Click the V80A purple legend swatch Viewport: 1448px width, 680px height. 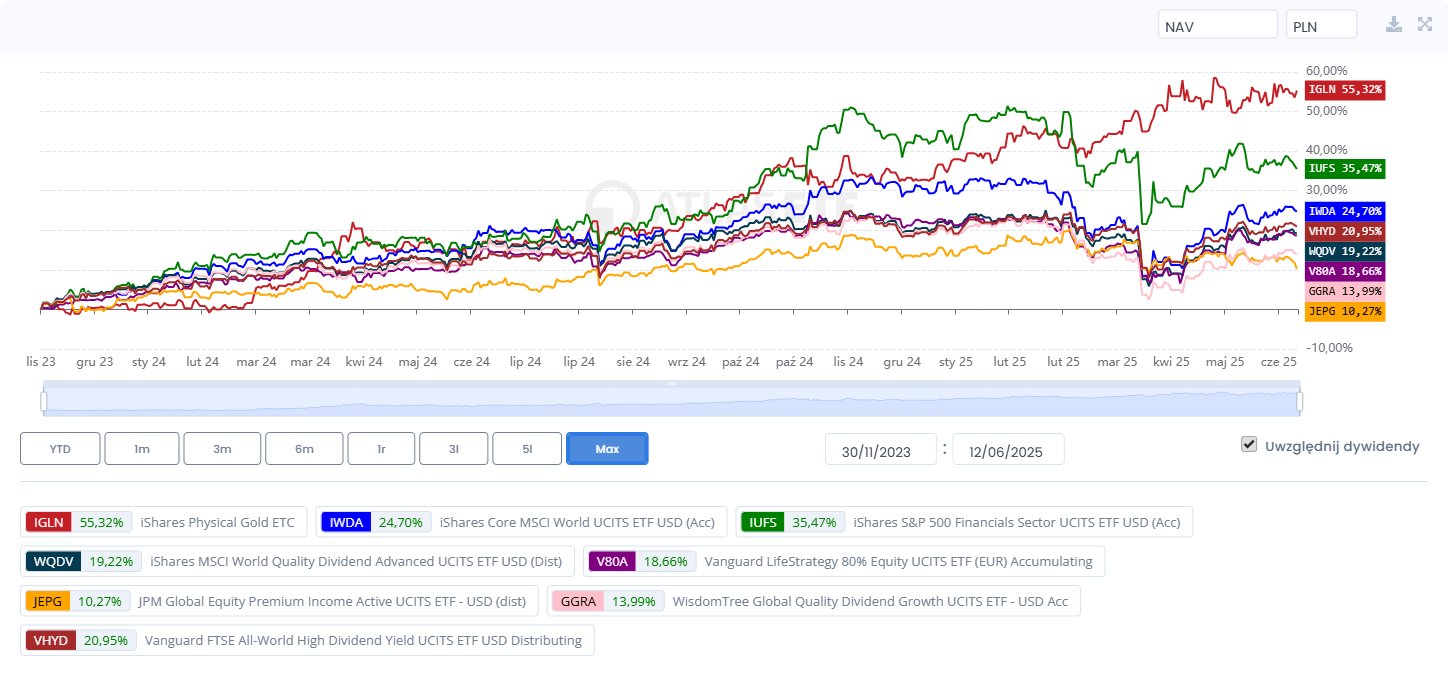pyautogui.click(x=612, y=561)
